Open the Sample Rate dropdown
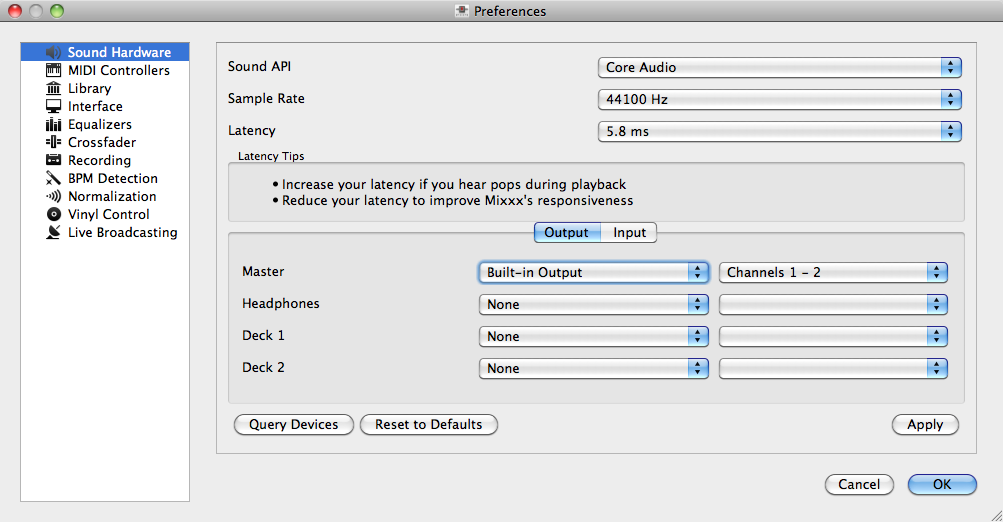1003x522 pixels. 780,100
